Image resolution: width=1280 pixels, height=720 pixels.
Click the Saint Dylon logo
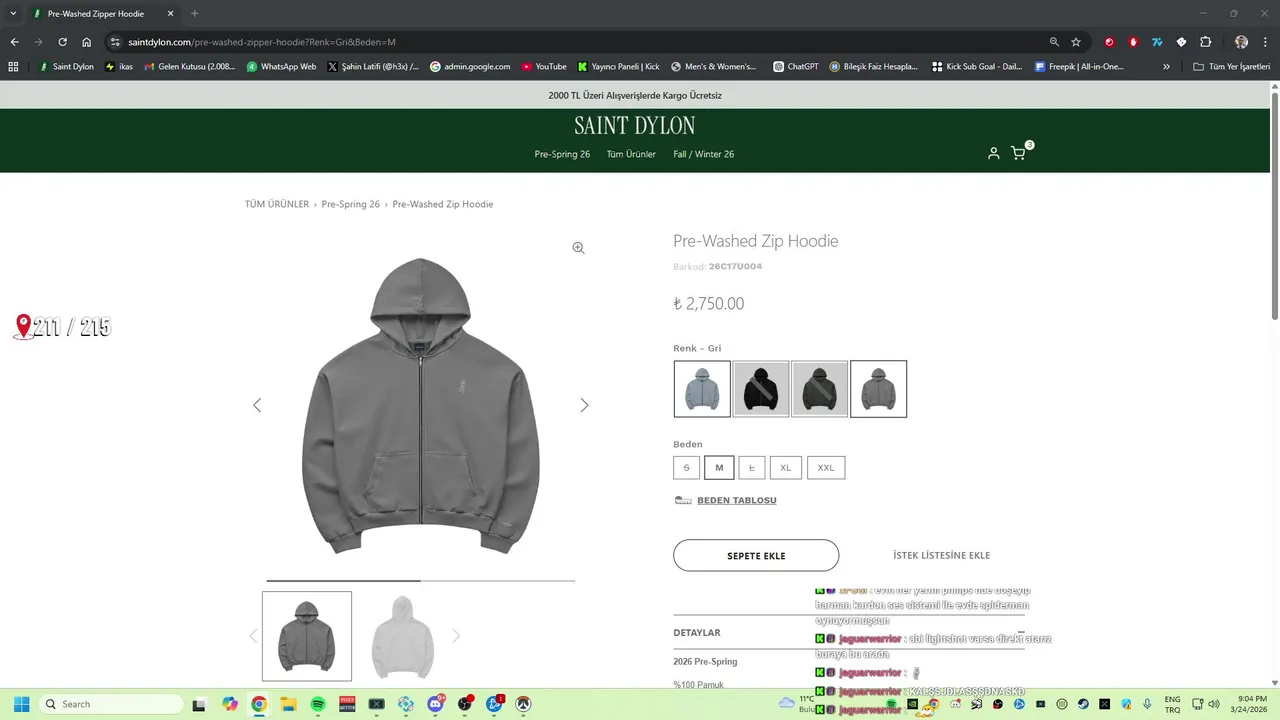[635, 126]
